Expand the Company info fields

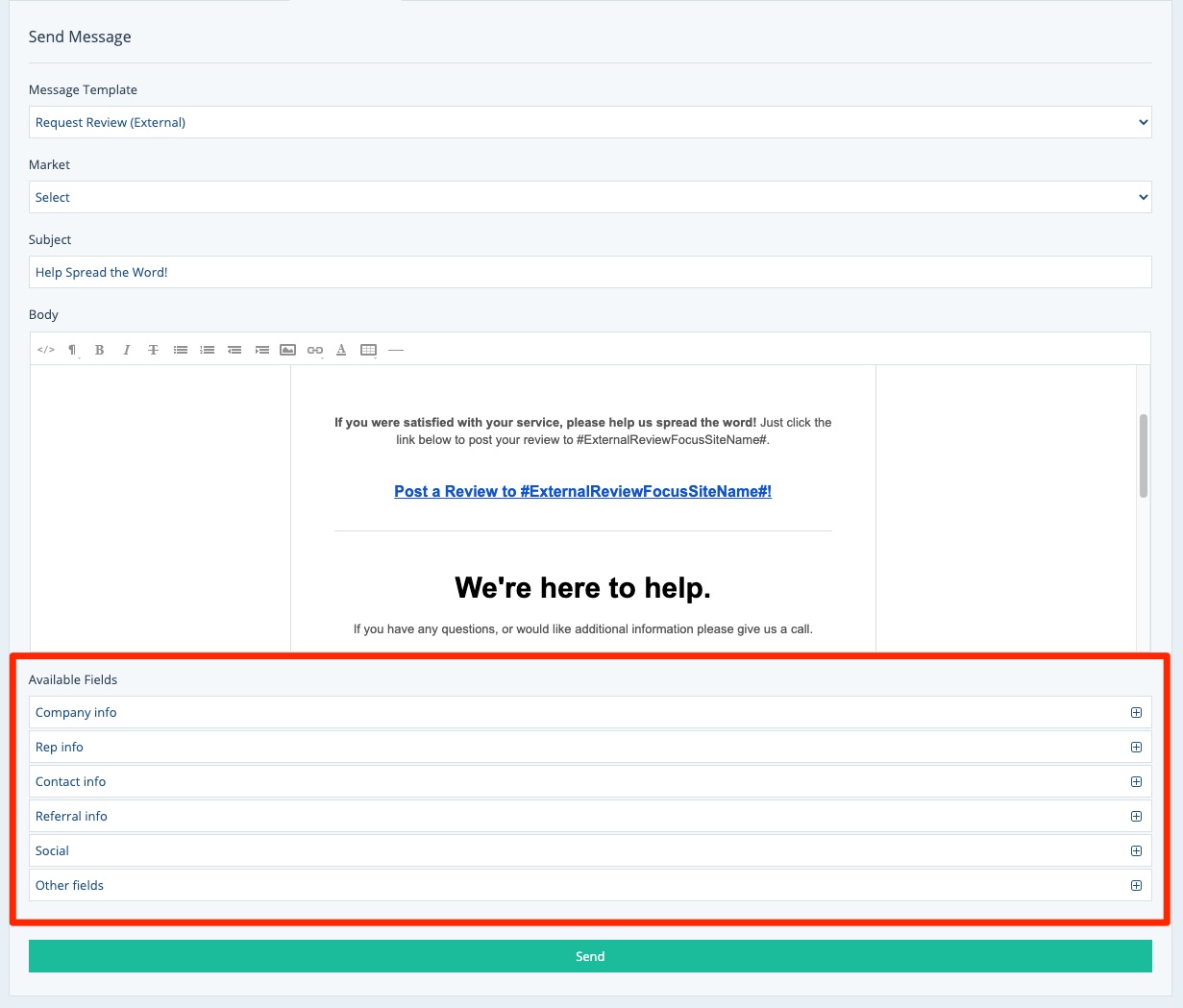pos(1136,712)
